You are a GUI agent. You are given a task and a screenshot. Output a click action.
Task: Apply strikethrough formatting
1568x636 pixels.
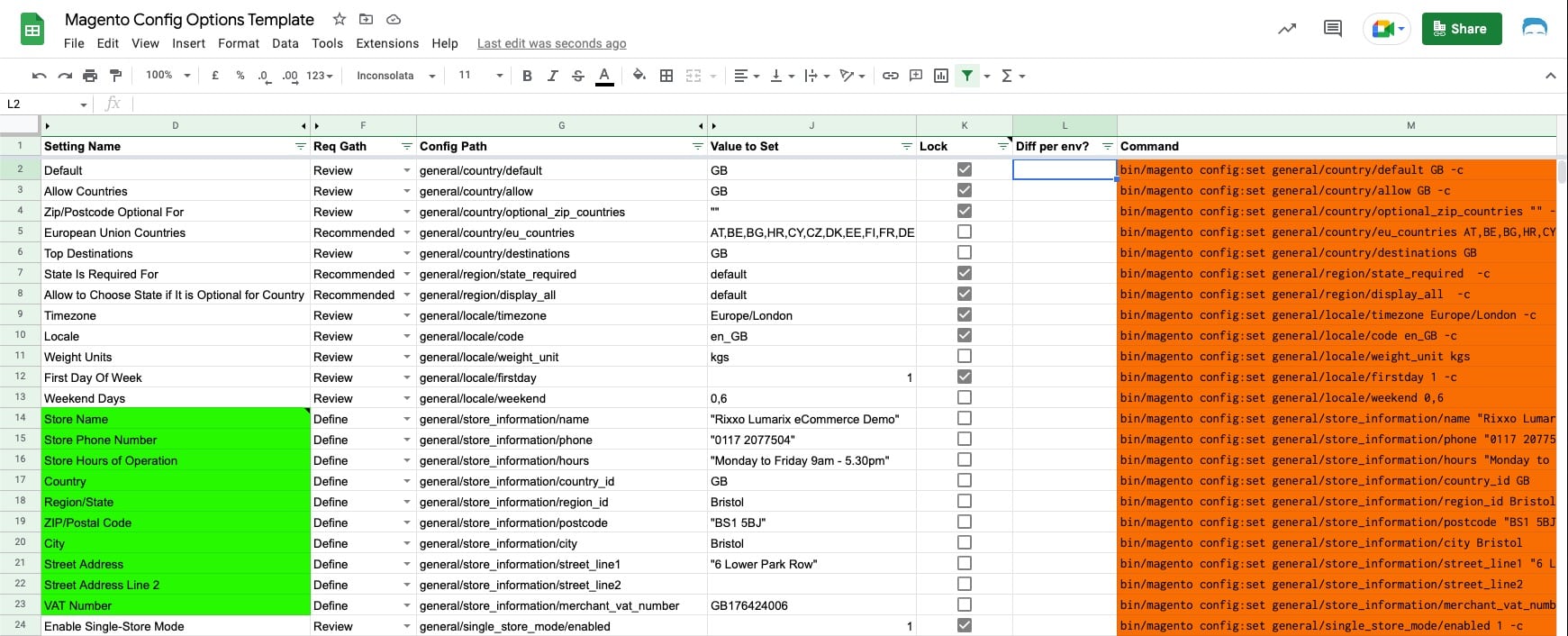pos(578,76)
